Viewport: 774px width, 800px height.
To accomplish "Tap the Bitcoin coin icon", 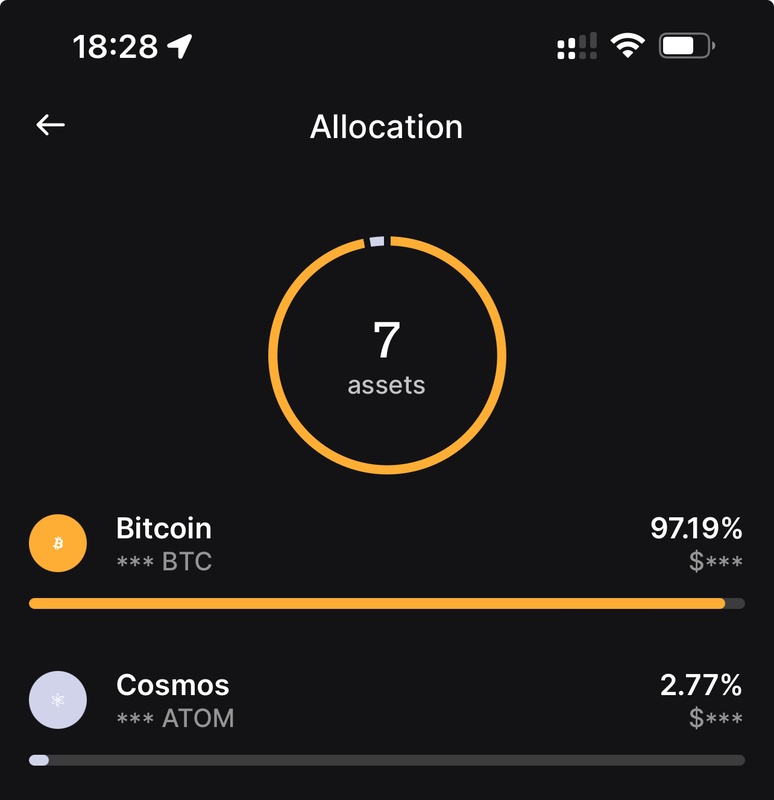I will 58,543.
